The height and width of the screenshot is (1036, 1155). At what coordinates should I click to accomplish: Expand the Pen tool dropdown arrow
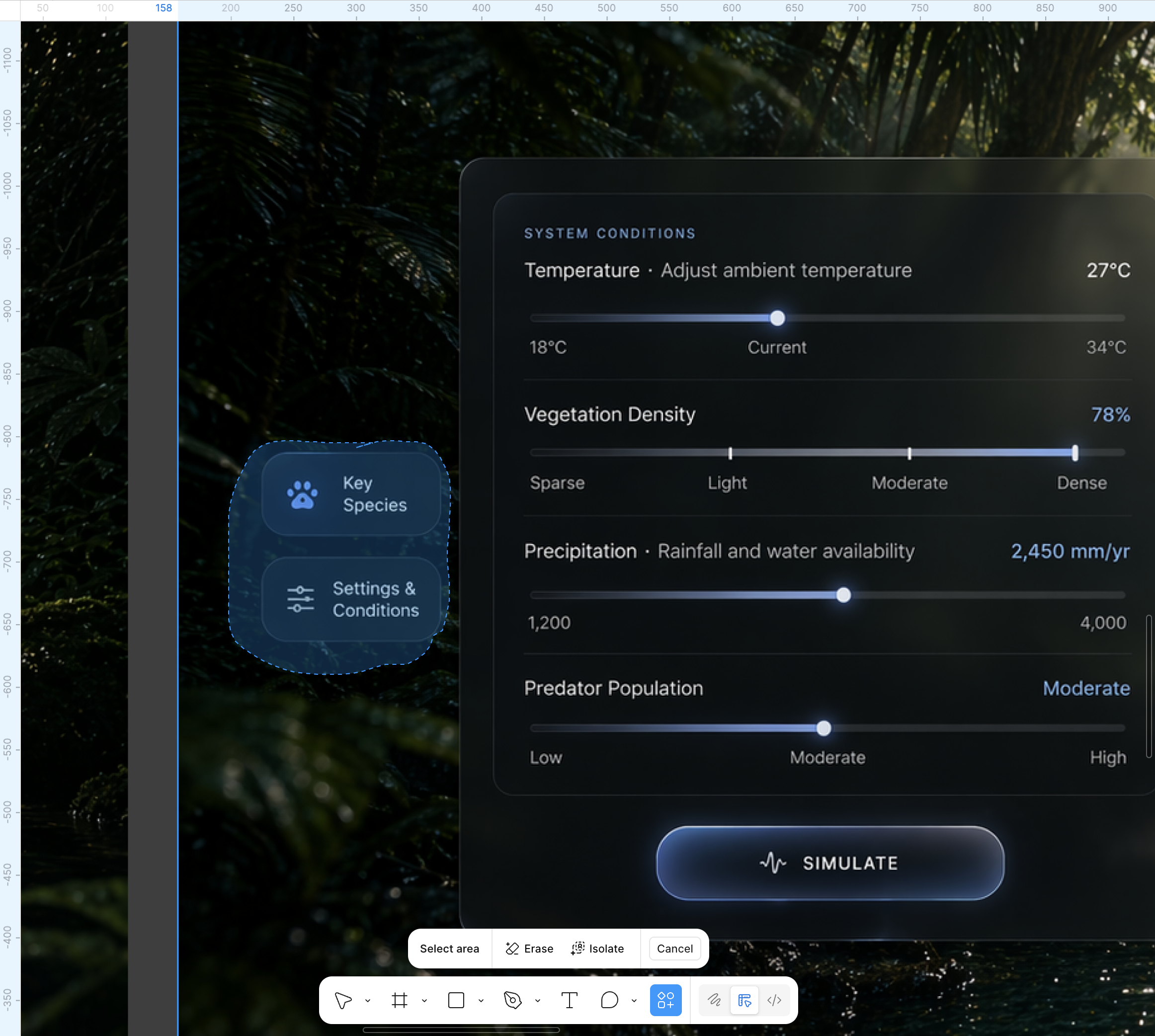click(x=537, y=1001)
